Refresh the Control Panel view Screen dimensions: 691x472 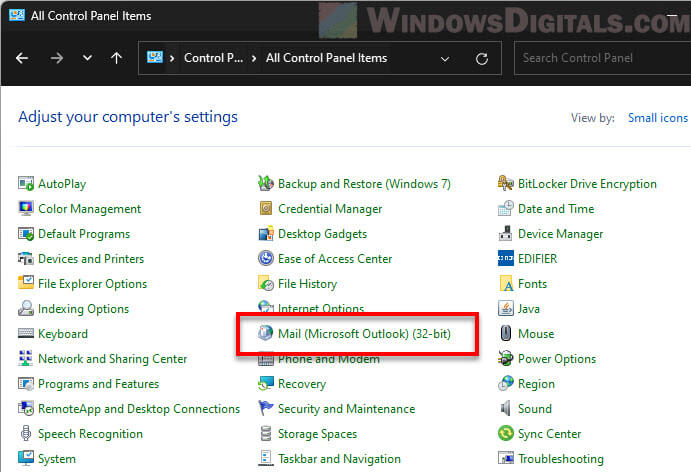click(x=482, y=59)
